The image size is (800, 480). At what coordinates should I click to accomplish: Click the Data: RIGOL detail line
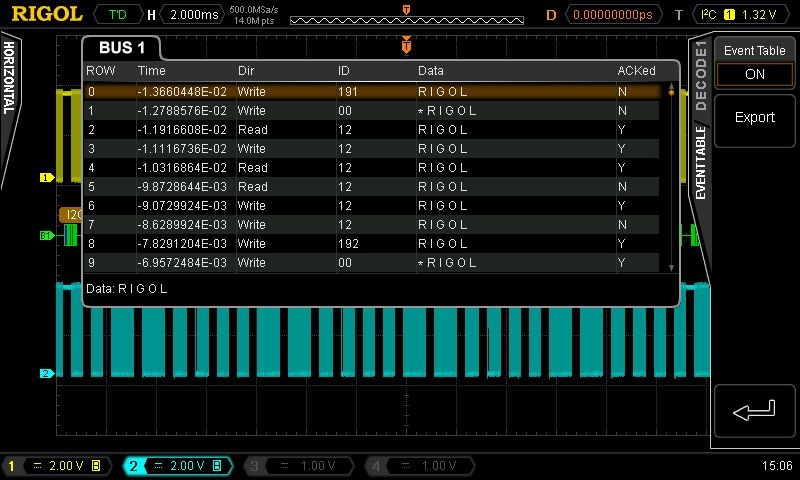click(x=127, y=289)
